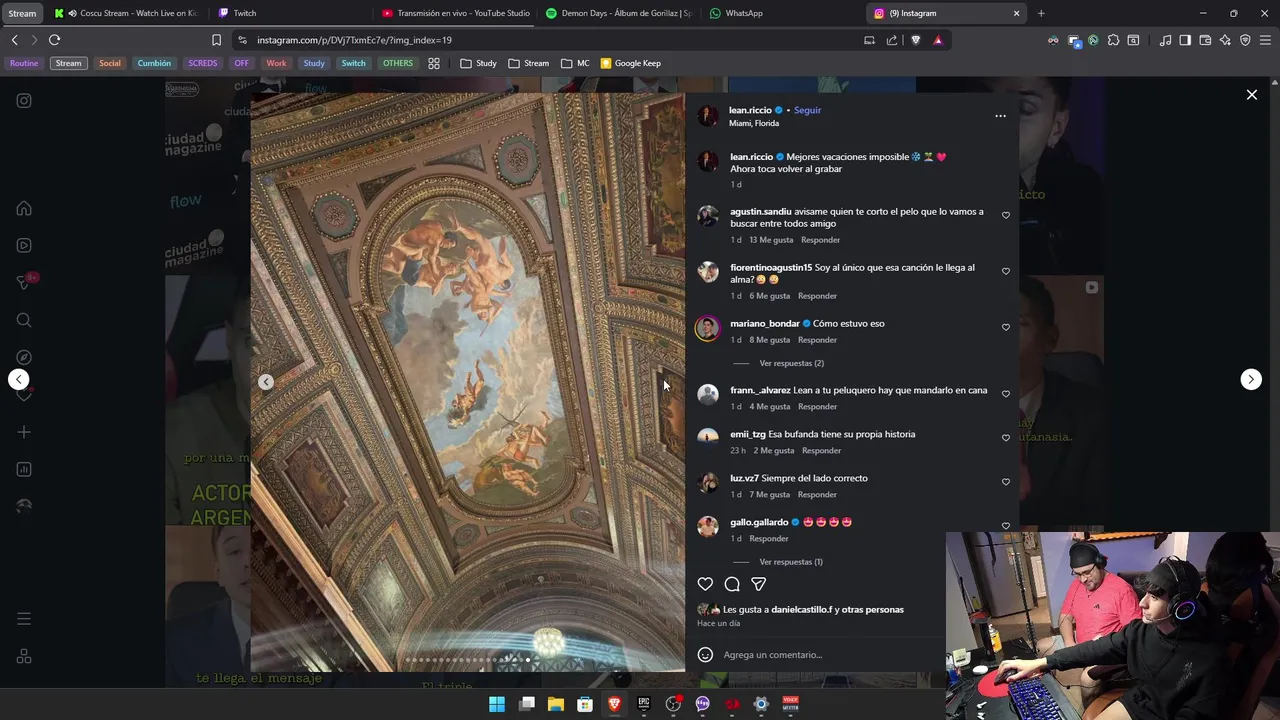Select the OTHERS bookmark group
The width and height of the screenshot is (1280, 720).
point(397,63)
